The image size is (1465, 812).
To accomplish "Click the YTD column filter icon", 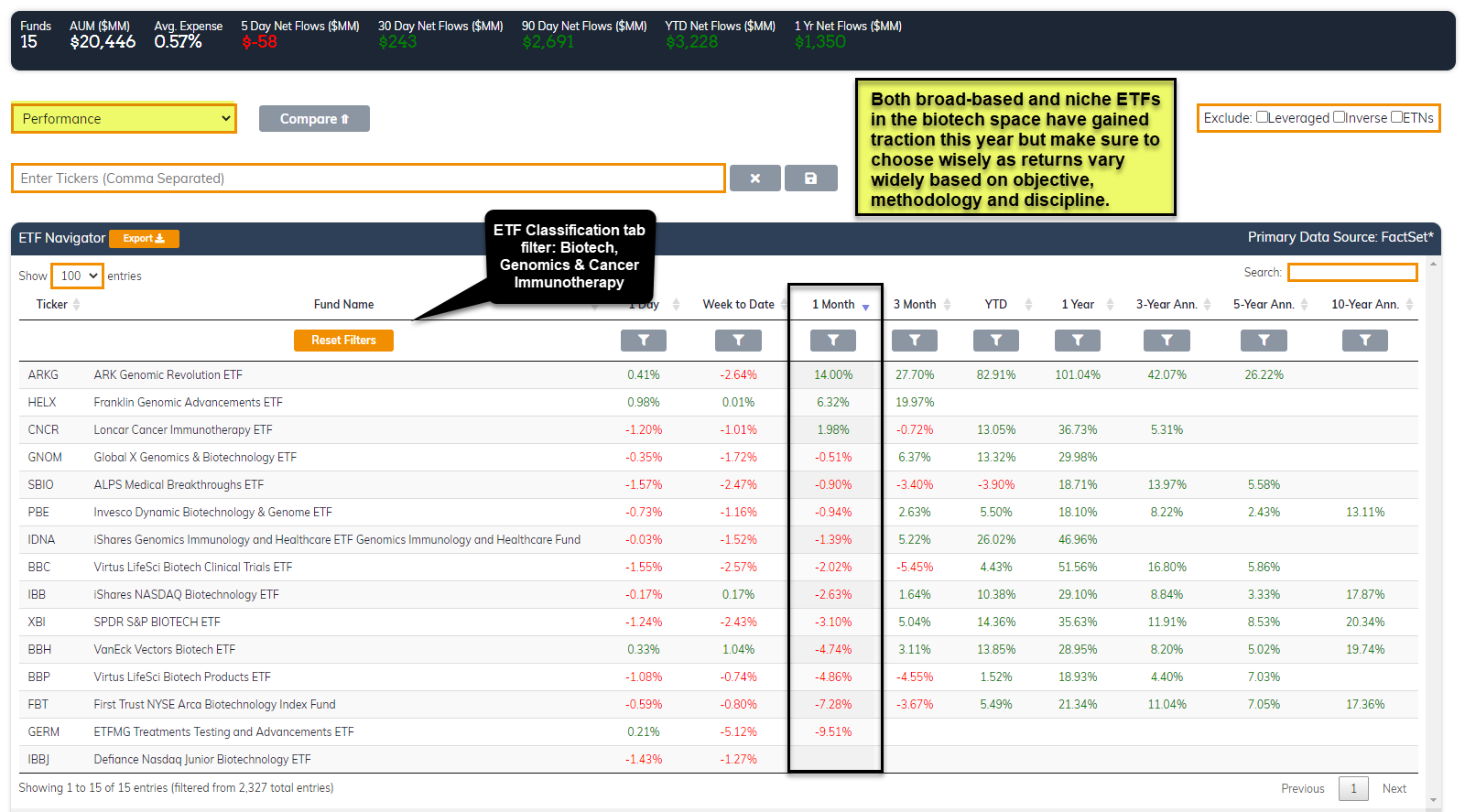I will (996, 341).
